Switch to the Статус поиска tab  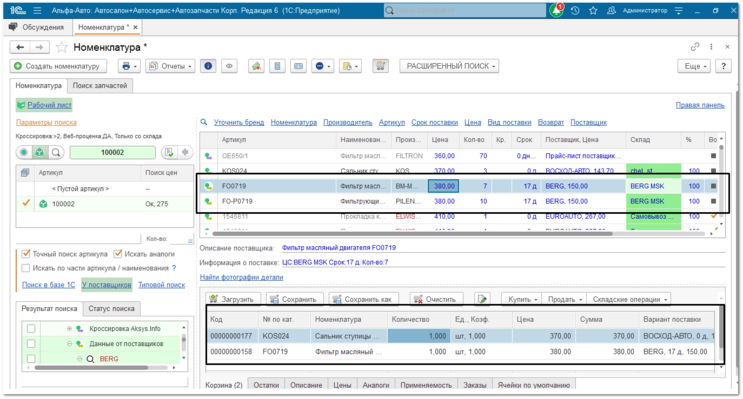click(x=111, y=308)
